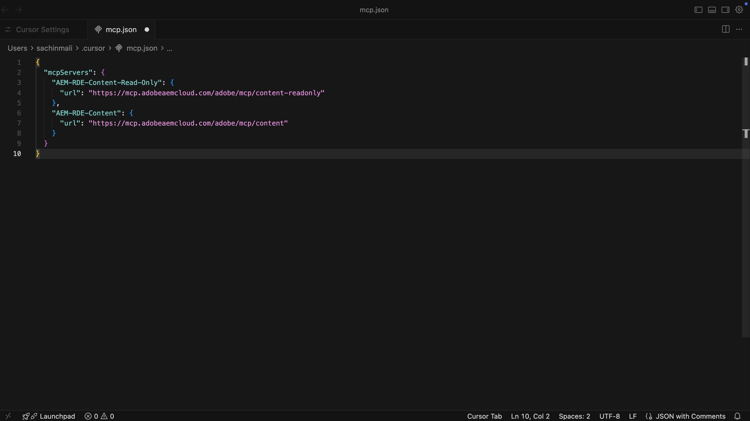Change file encoding UTF-8
Screen dimensions: 750x421
[x=609, y=416]
